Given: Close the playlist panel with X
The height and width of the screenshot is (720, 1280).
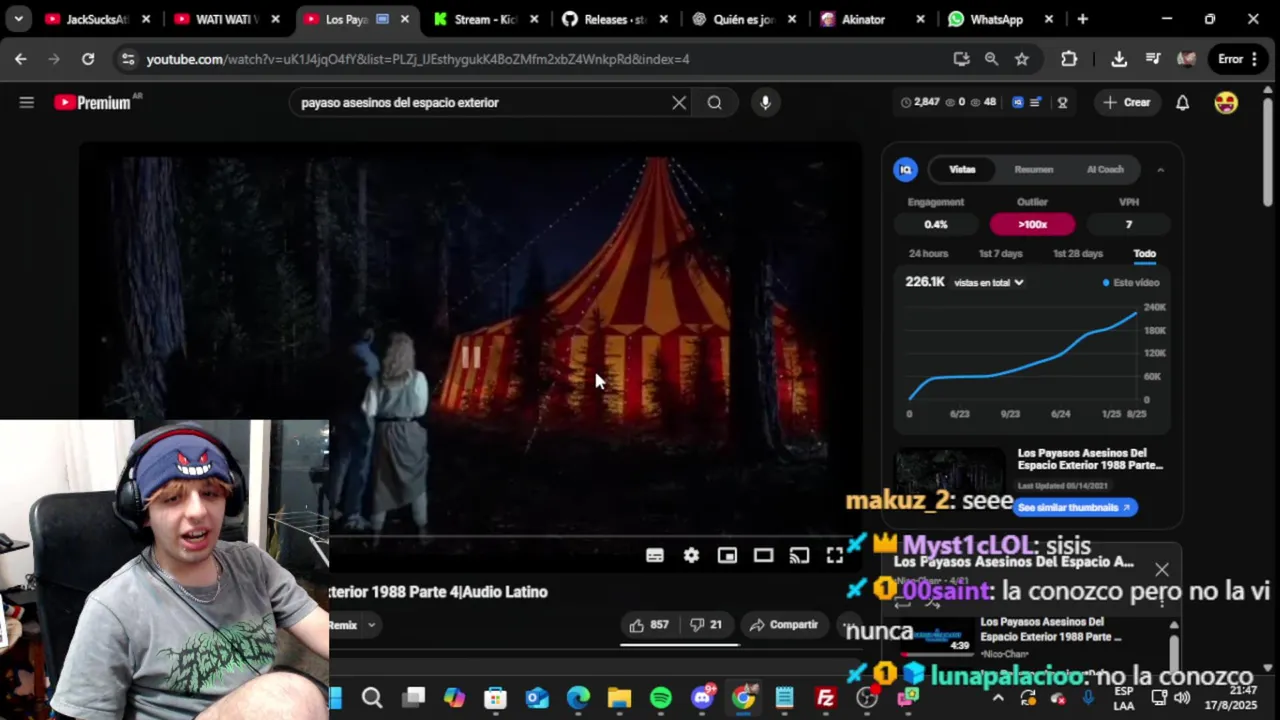Looking at the screenshot, I should (x=1161, y=570).
